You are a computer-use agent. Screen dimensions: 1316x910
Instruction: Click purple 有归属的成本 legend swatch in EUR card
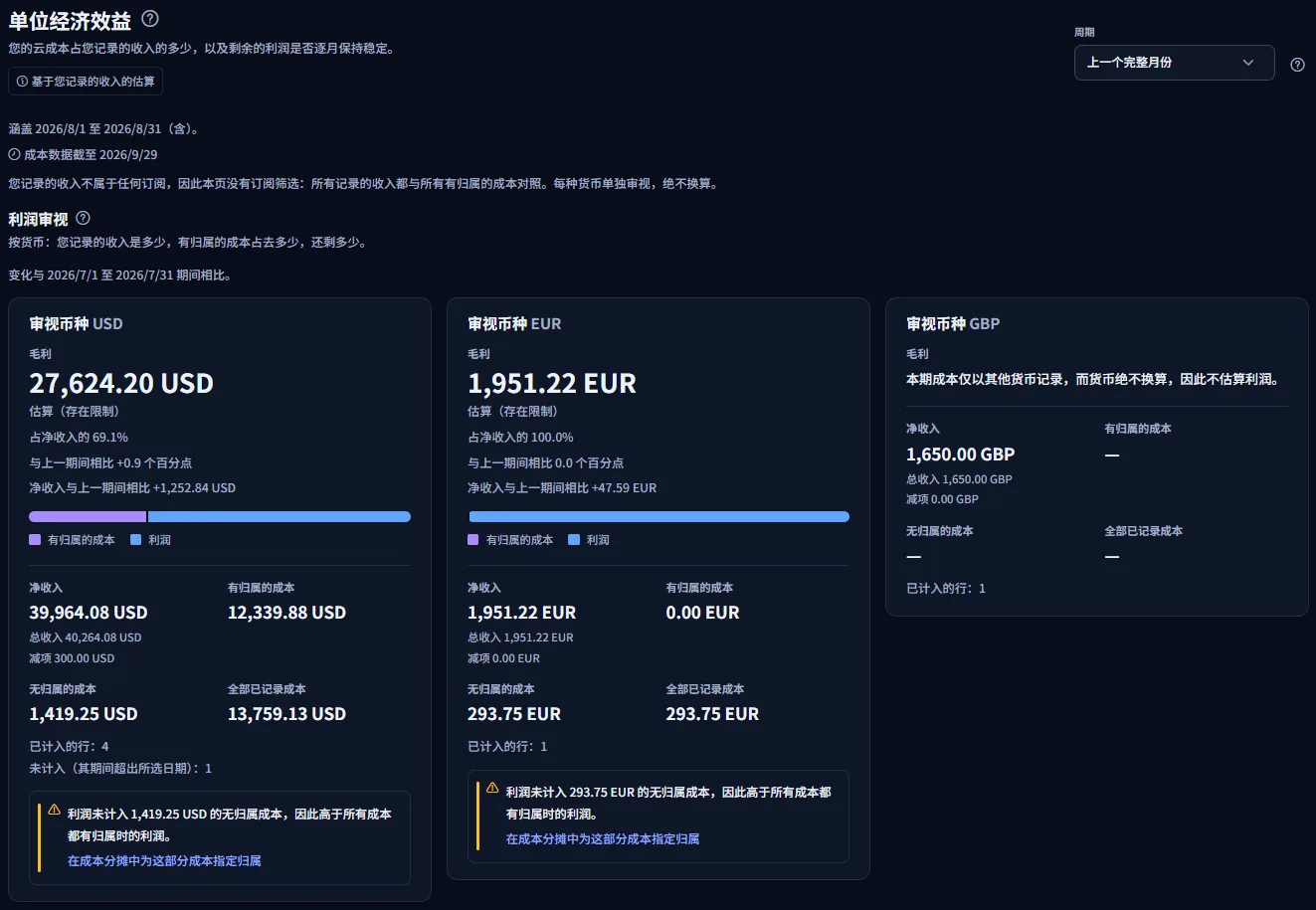tap(473, 540)
